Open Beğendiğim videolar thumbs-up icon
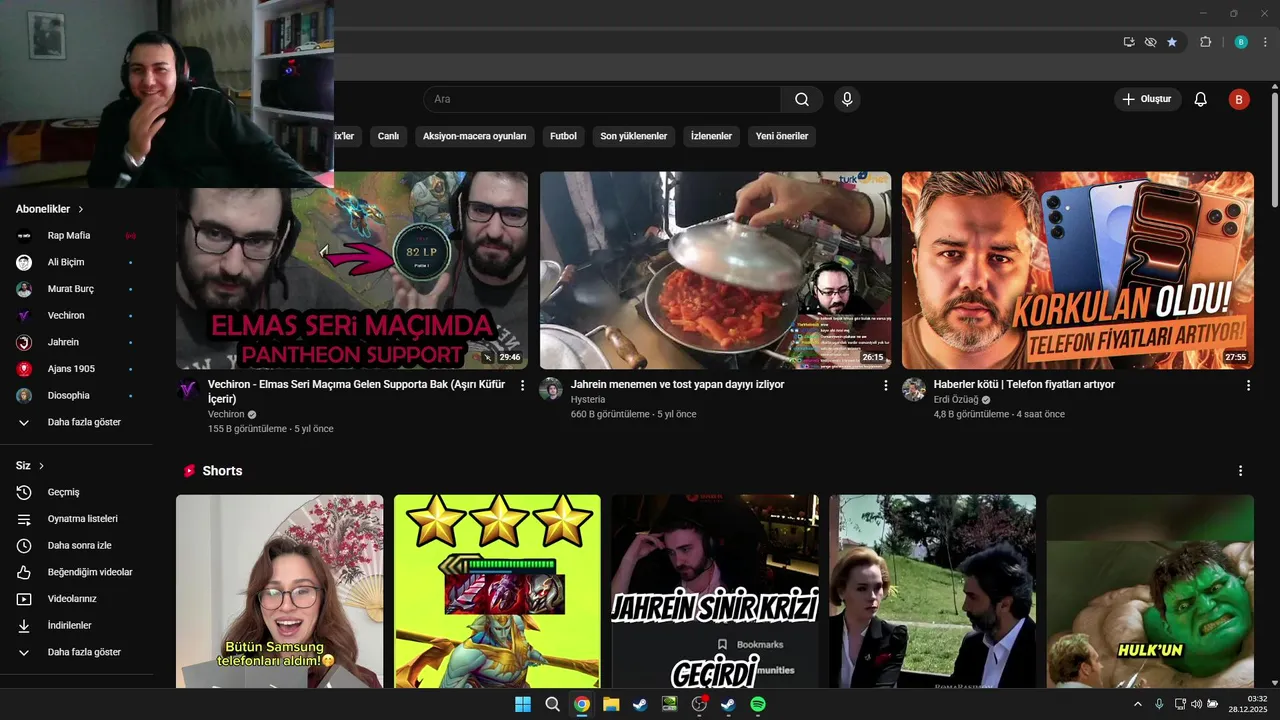1280x720 pixels. [24, 572]
